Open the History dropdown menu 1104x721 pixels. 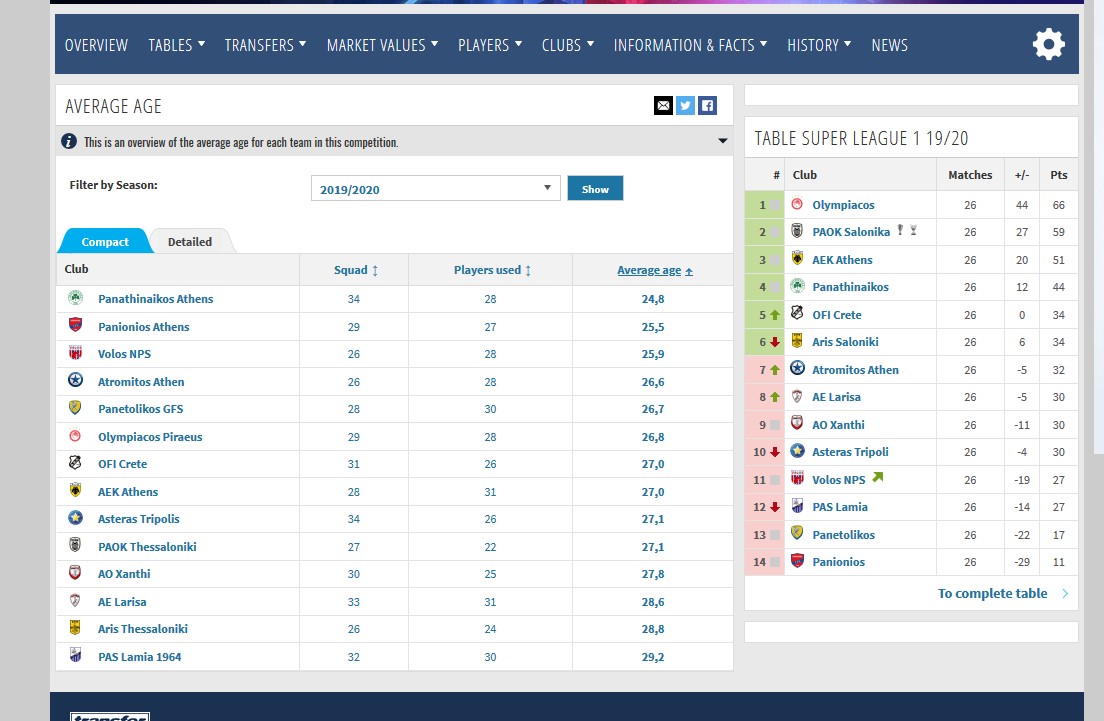(x=819, y=45)
